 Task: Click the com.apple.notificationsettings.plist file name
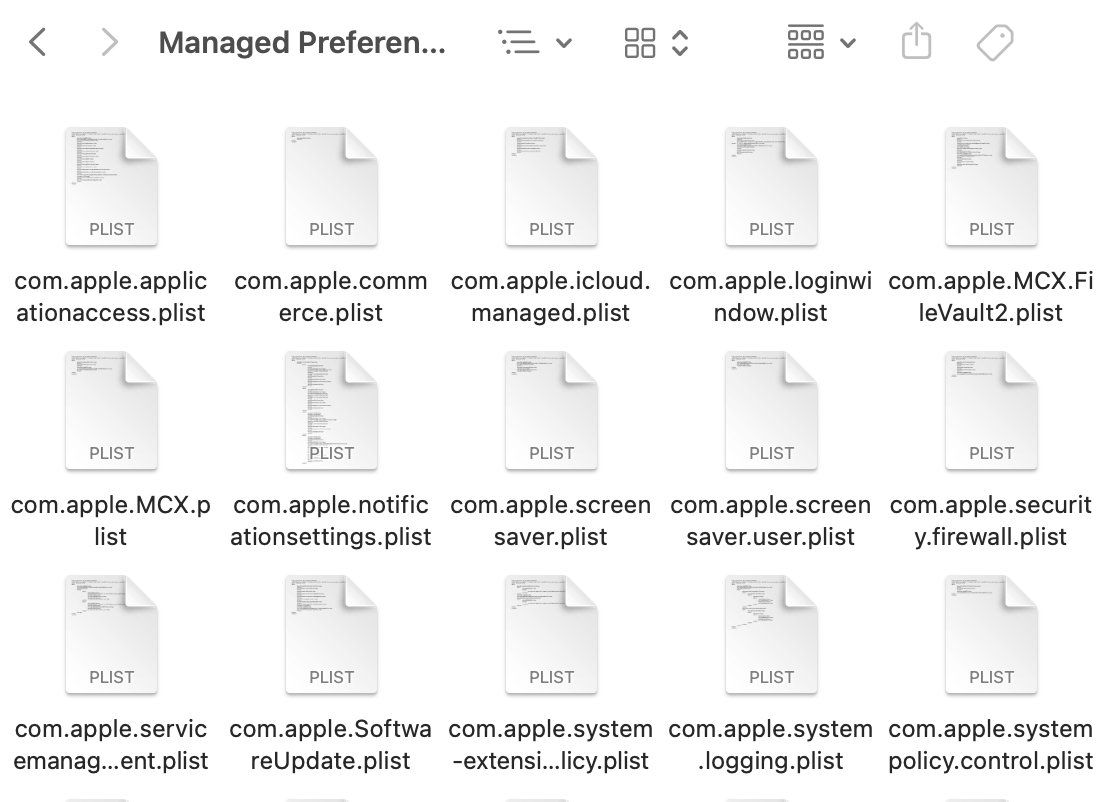click(331, 520)
